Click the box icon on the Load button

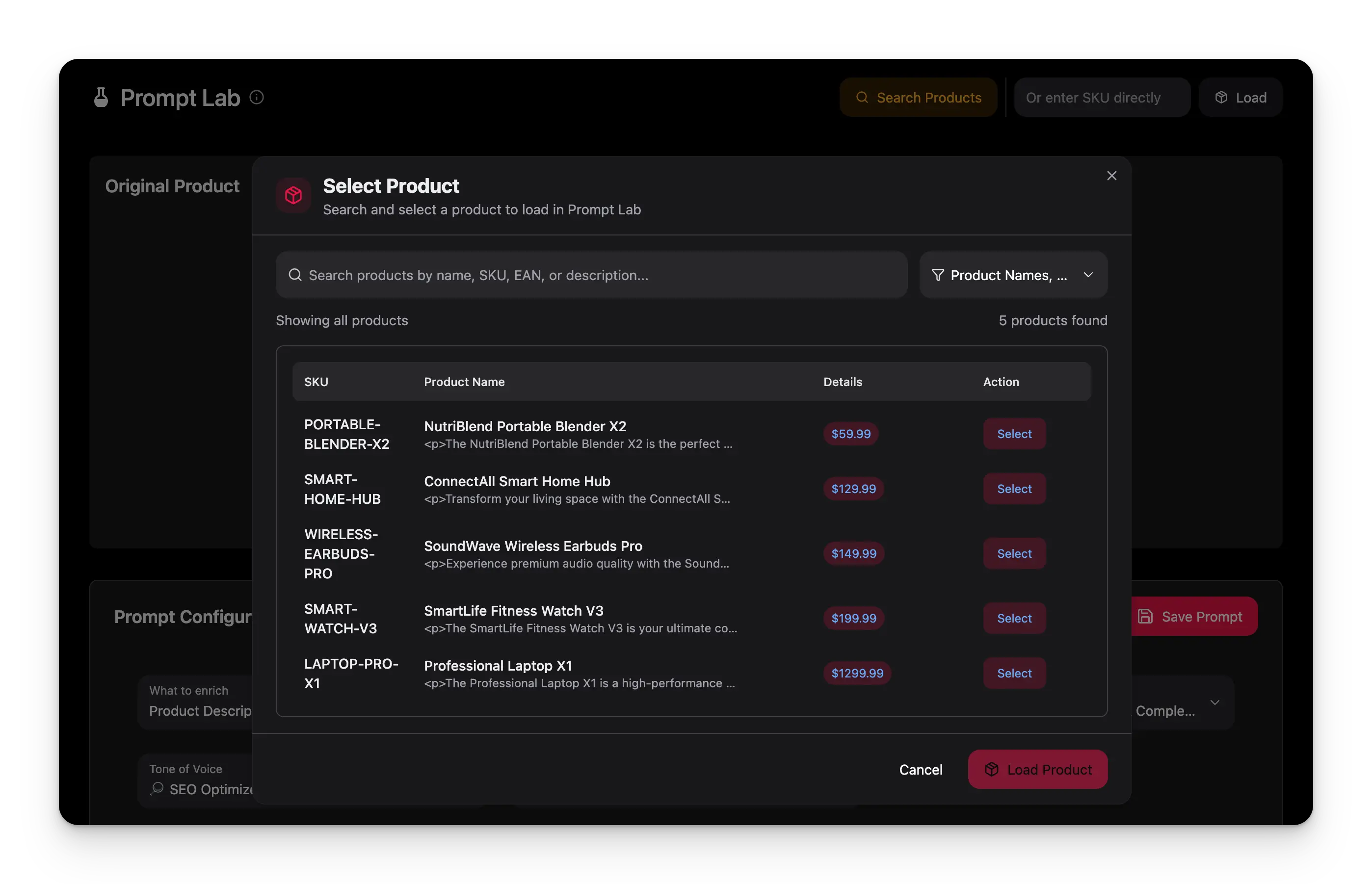[x=1221, y=97]
